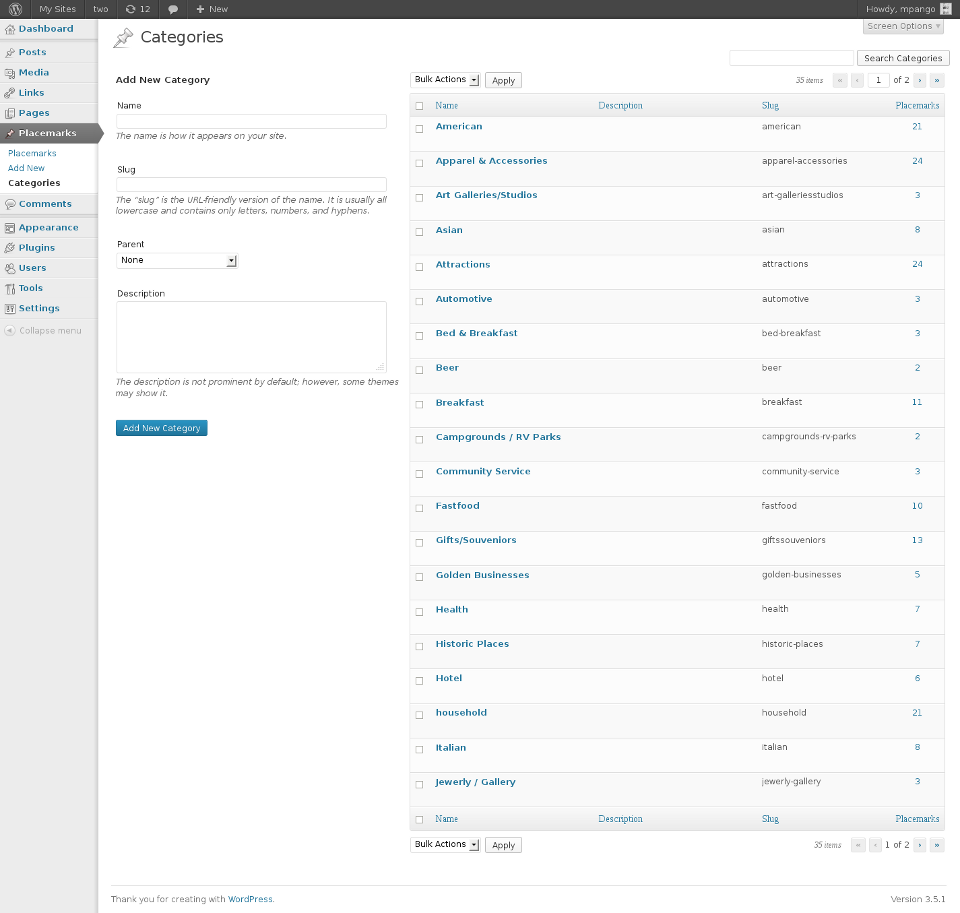Viewport: 960px width, 913px height.
Task: Click the Pages icon in sidebar
Action: point(10,113)
